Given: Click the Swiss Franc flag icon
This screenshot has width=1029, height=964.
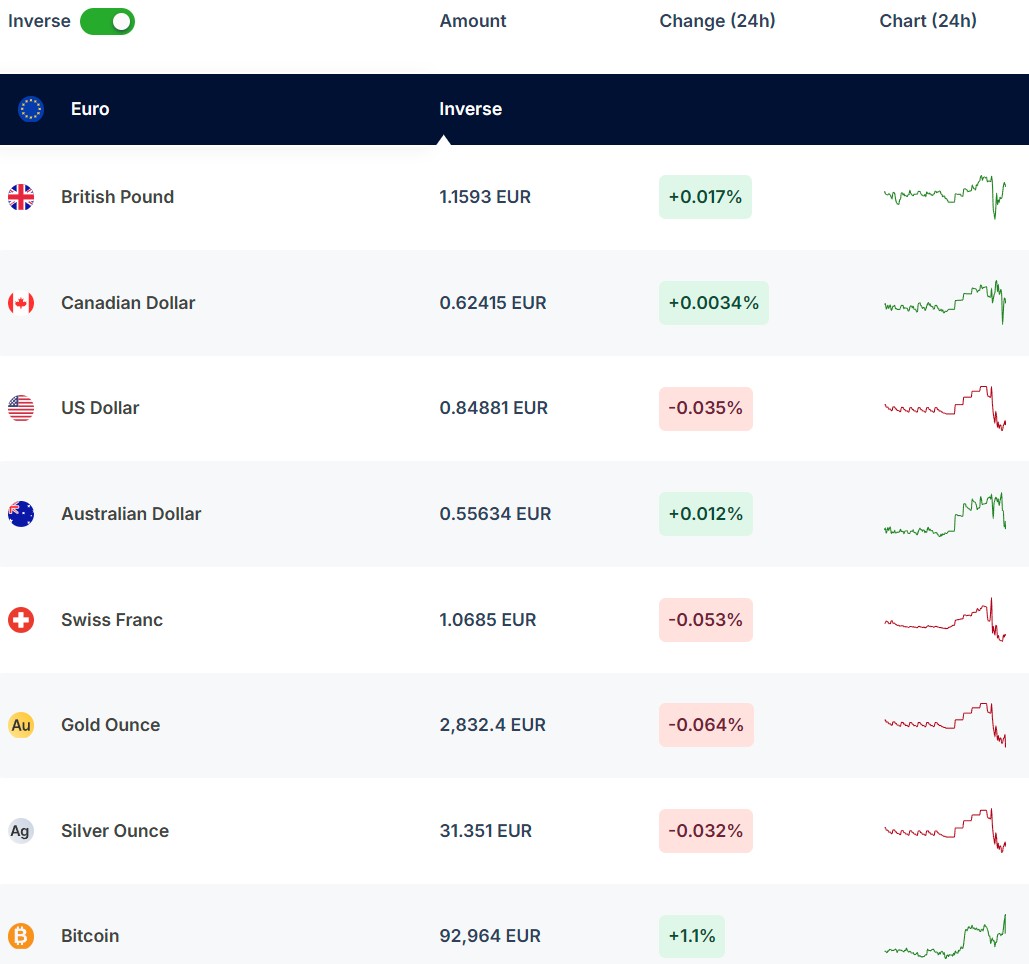Looking at the screenshot, I should (x=21, y=620).
